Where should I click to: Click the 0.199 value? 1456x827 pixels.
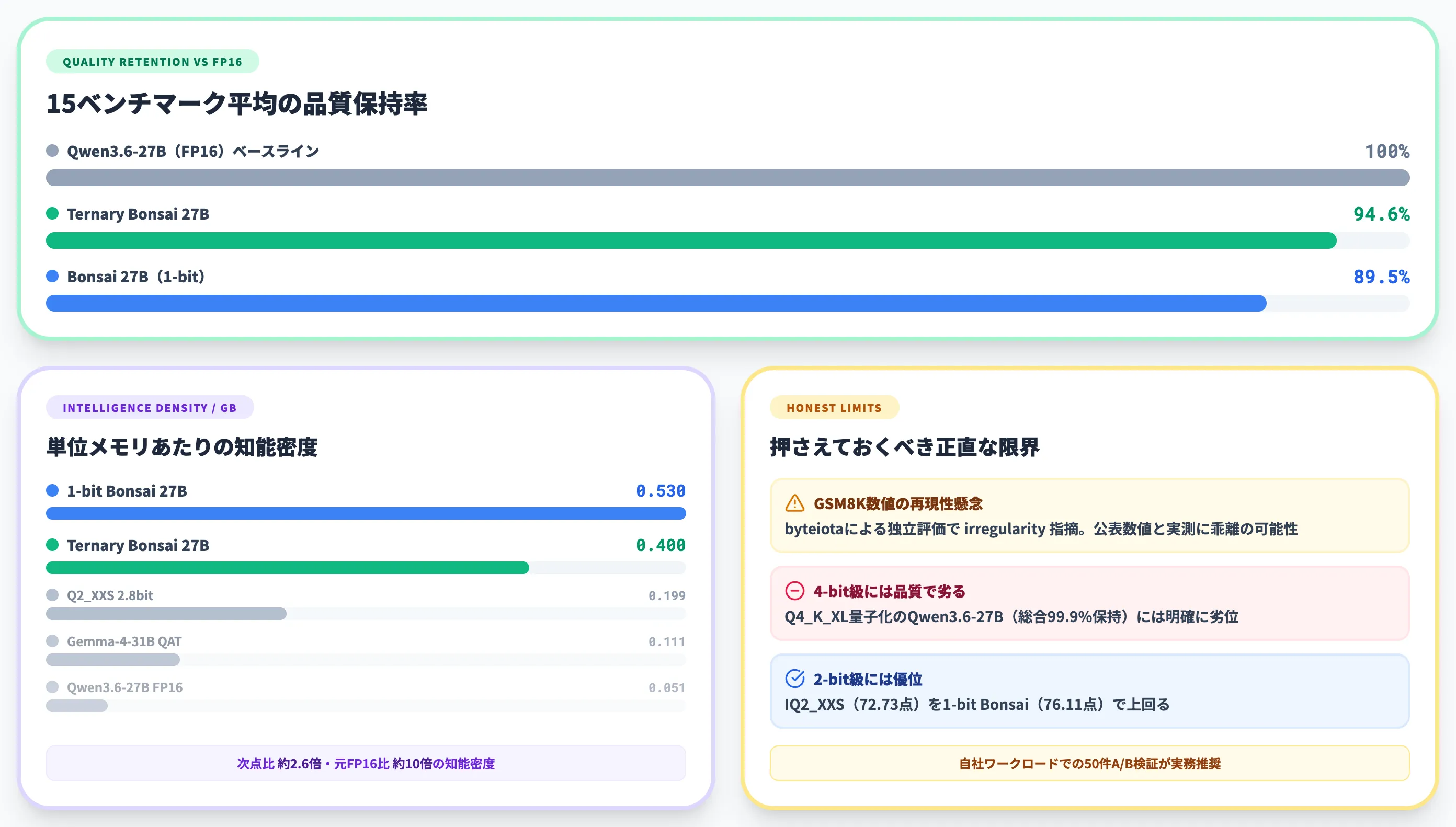pos(667,595)
